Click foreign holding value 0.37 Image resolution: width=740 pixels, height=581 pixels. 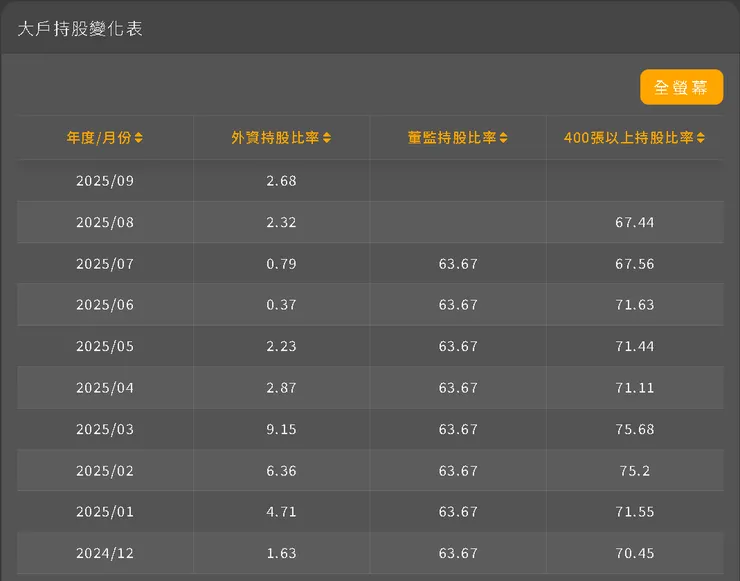(x=281, y=305)
